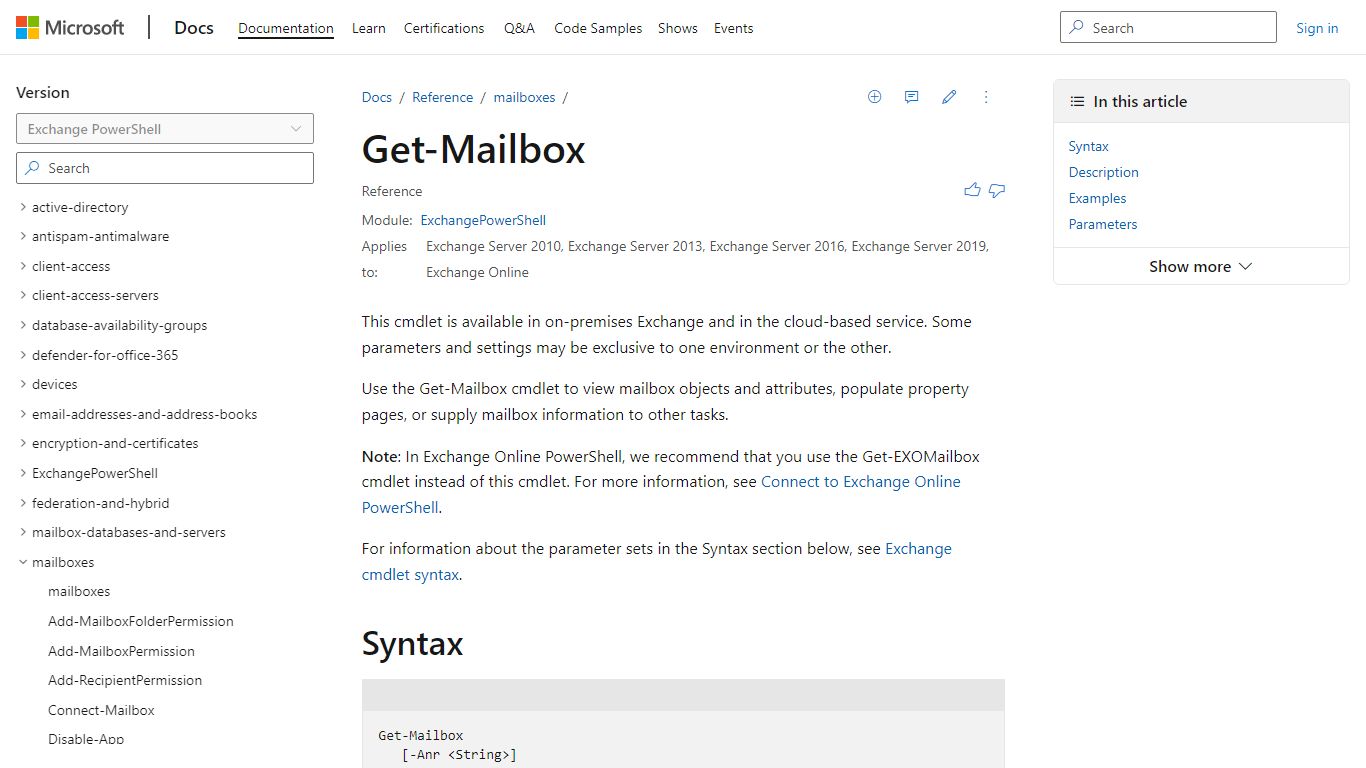Open Connect-Mailbox tree item

point(101,710)
